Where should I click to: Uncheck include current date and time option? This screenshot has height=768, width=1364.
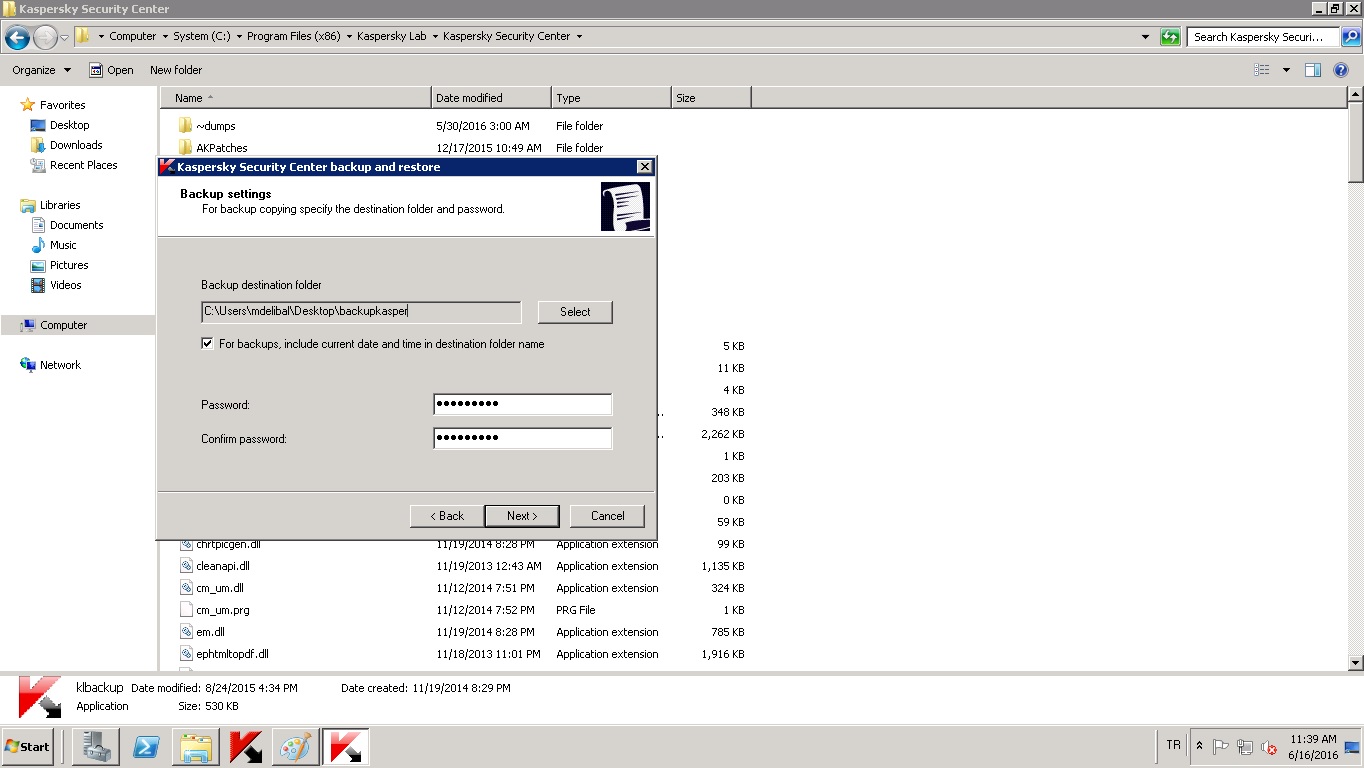tap(208, 344)
